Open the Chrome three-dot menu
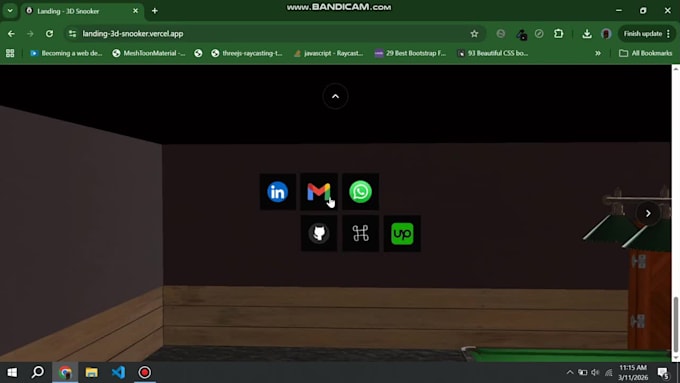The width and height of the screenshot is (680, 383). (669, 33)
